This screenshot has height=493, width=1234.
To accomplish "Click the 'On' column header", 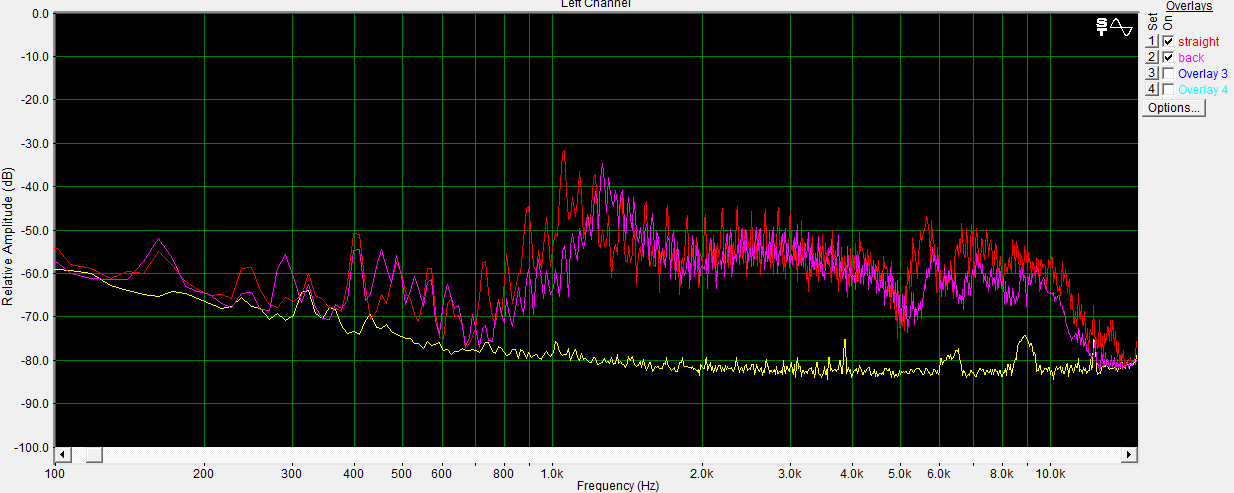I will click(x=1168, y=23).
